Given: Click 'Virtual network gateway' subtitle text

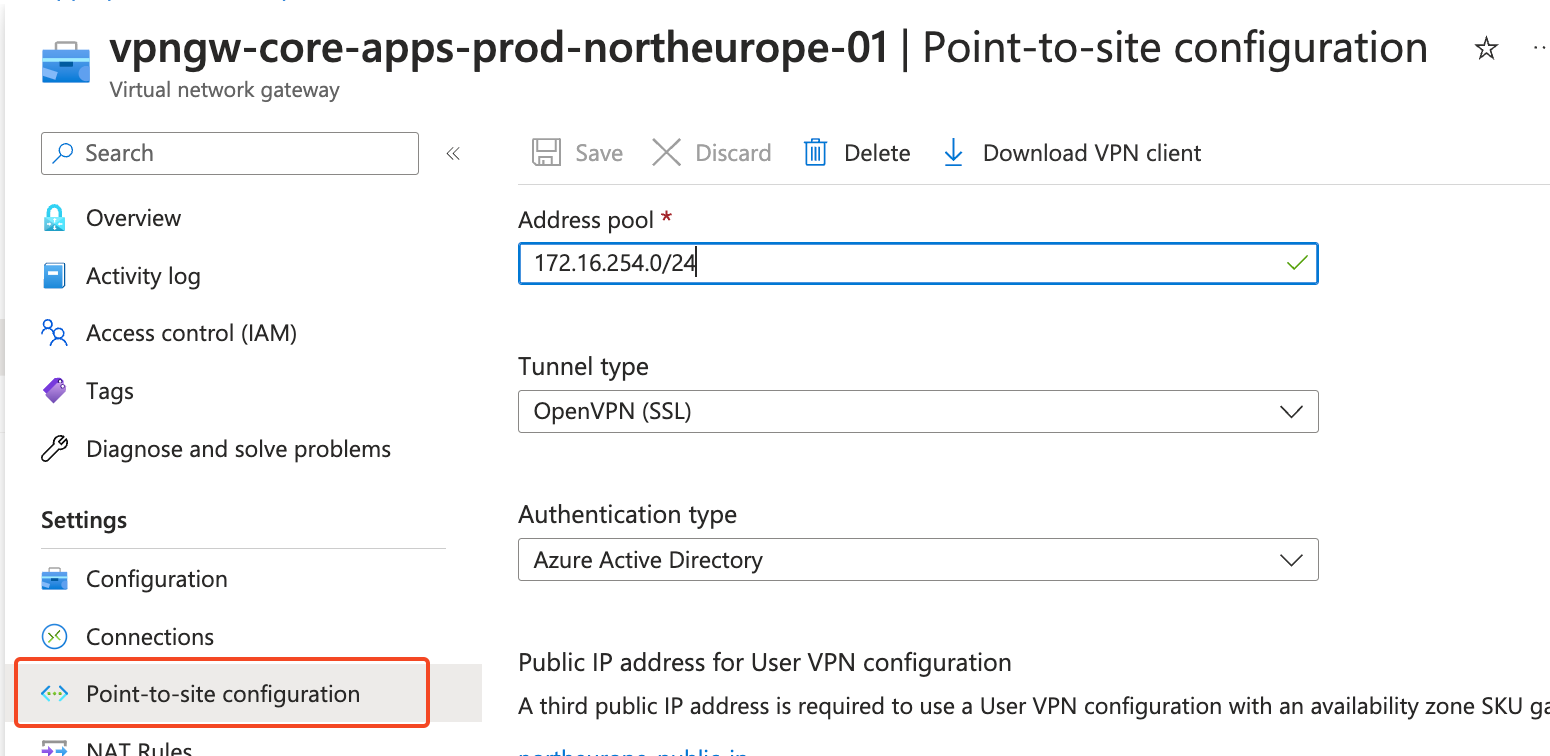Looking at the screenshot, I should tap(224, 90).
